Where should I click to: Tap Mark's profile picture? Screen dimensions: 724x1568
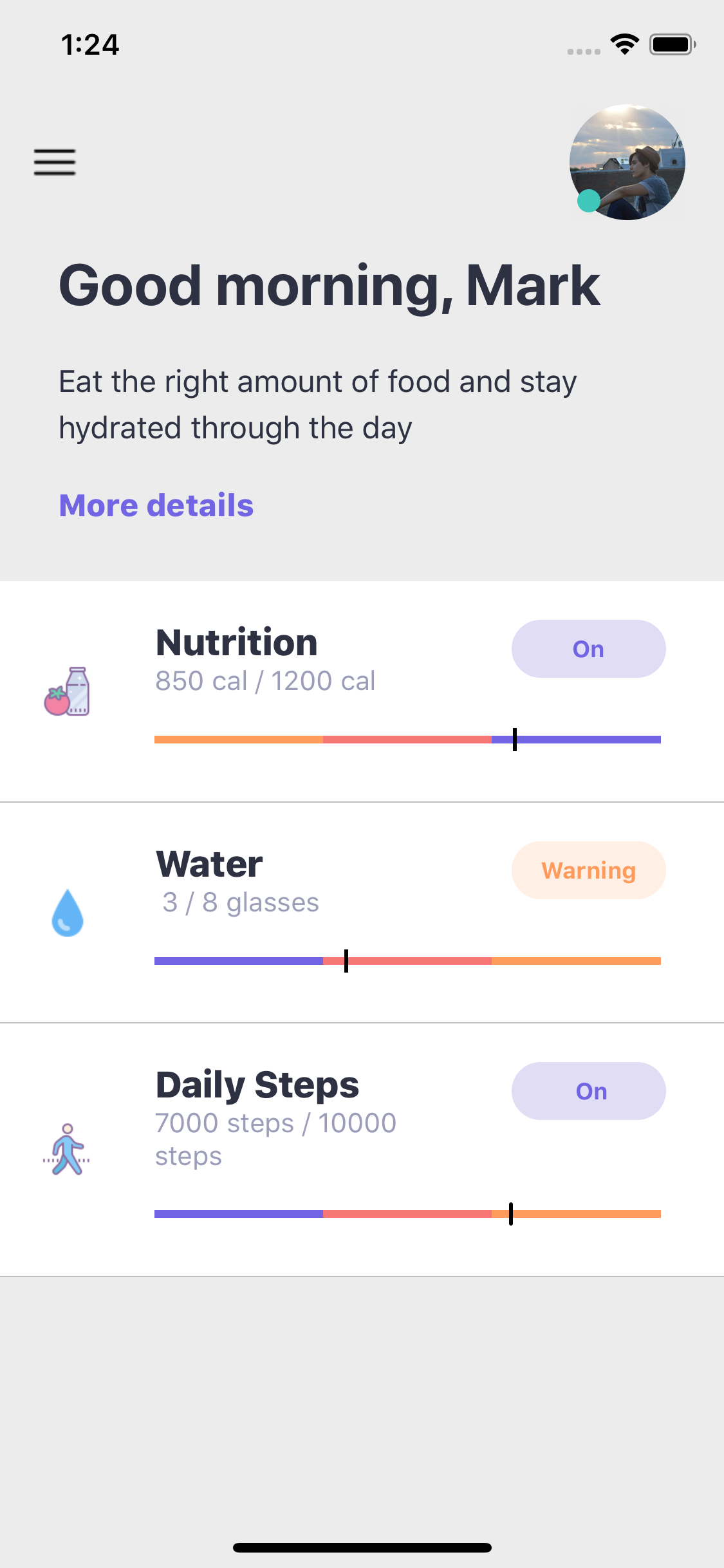[x=627, y=162]
